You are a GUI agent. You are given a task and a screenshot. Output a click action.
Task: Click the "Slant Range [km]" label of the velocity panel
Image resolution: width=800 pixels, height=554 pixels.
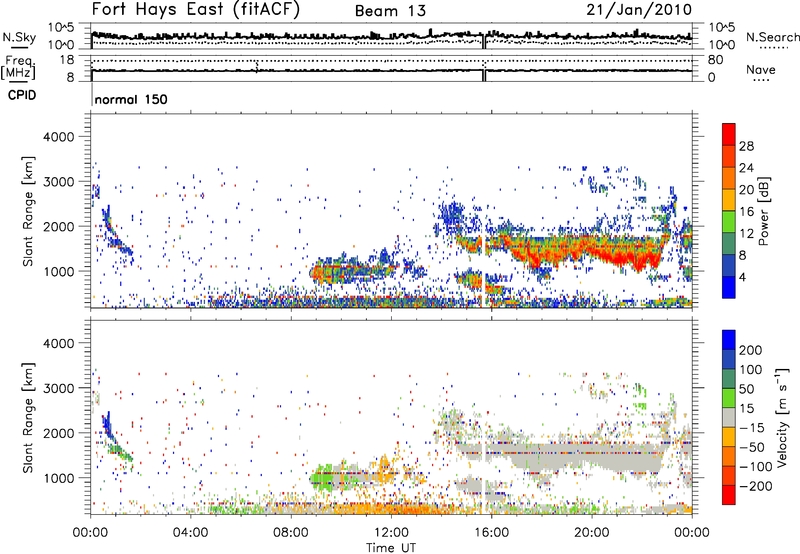coord(28,417)
